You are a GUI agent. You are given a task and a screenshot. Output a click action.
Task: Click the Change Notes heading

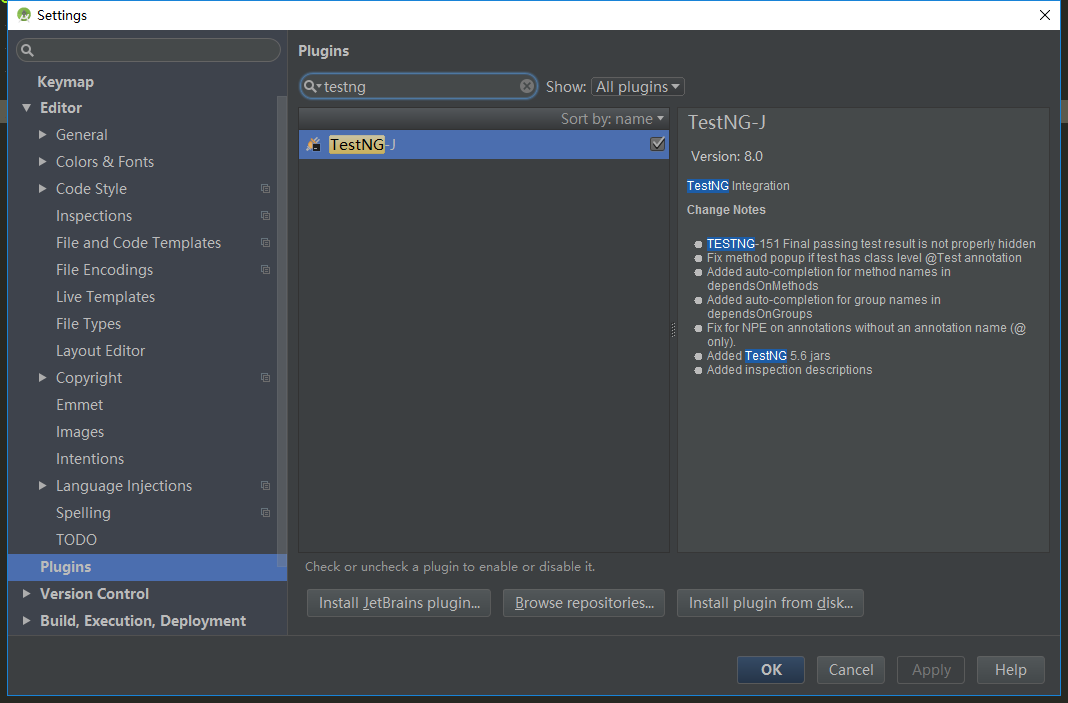(x=726, y=210)
